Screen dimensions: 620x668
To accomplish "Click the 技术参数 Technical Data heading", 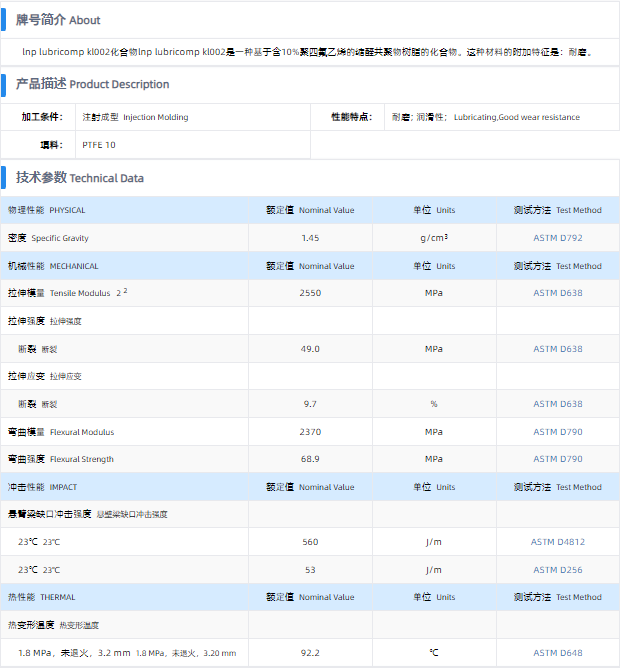I will tap(79, 178).
